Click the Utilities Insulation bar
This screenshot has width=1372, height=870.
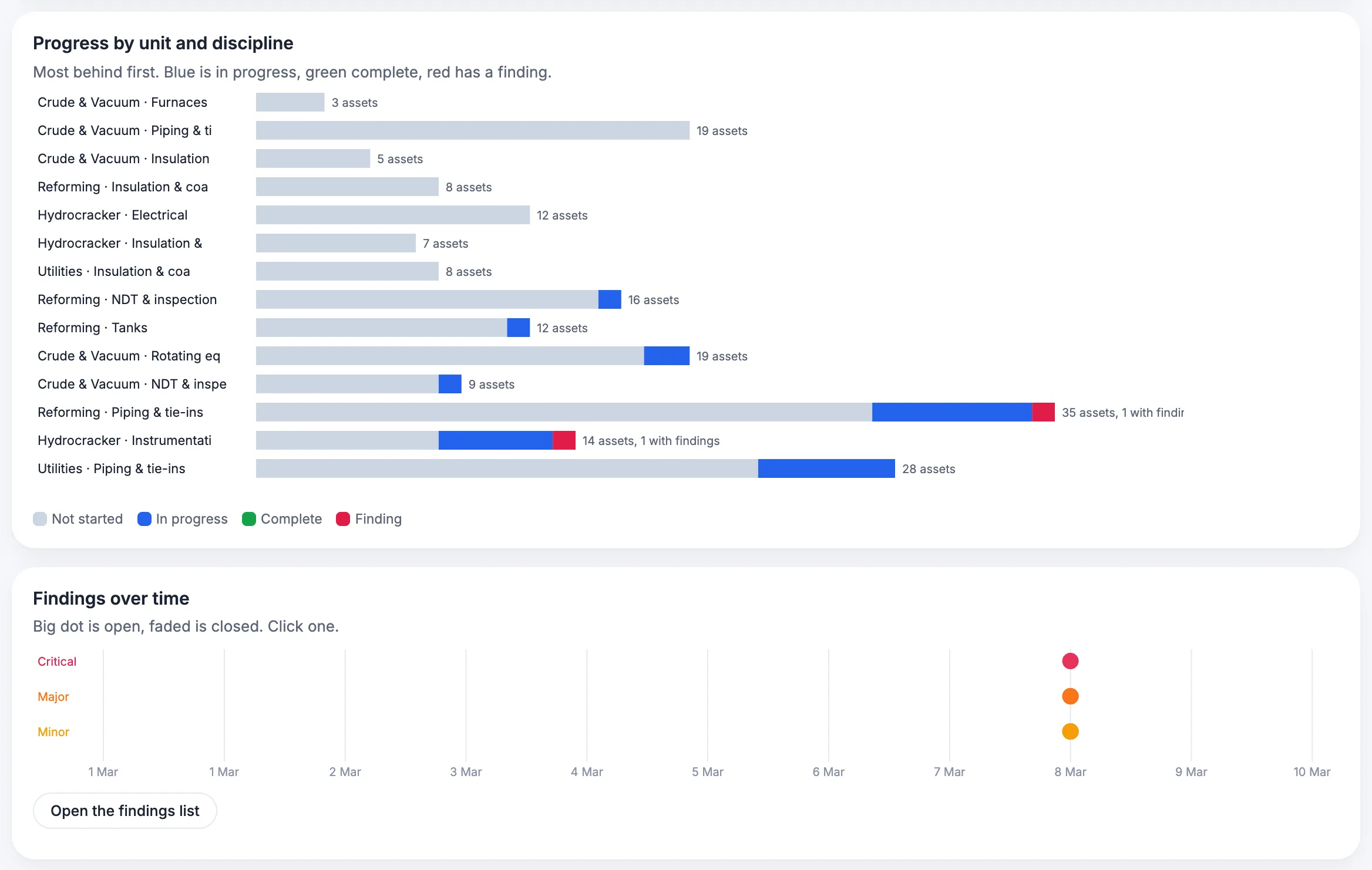tap(347, 271)
